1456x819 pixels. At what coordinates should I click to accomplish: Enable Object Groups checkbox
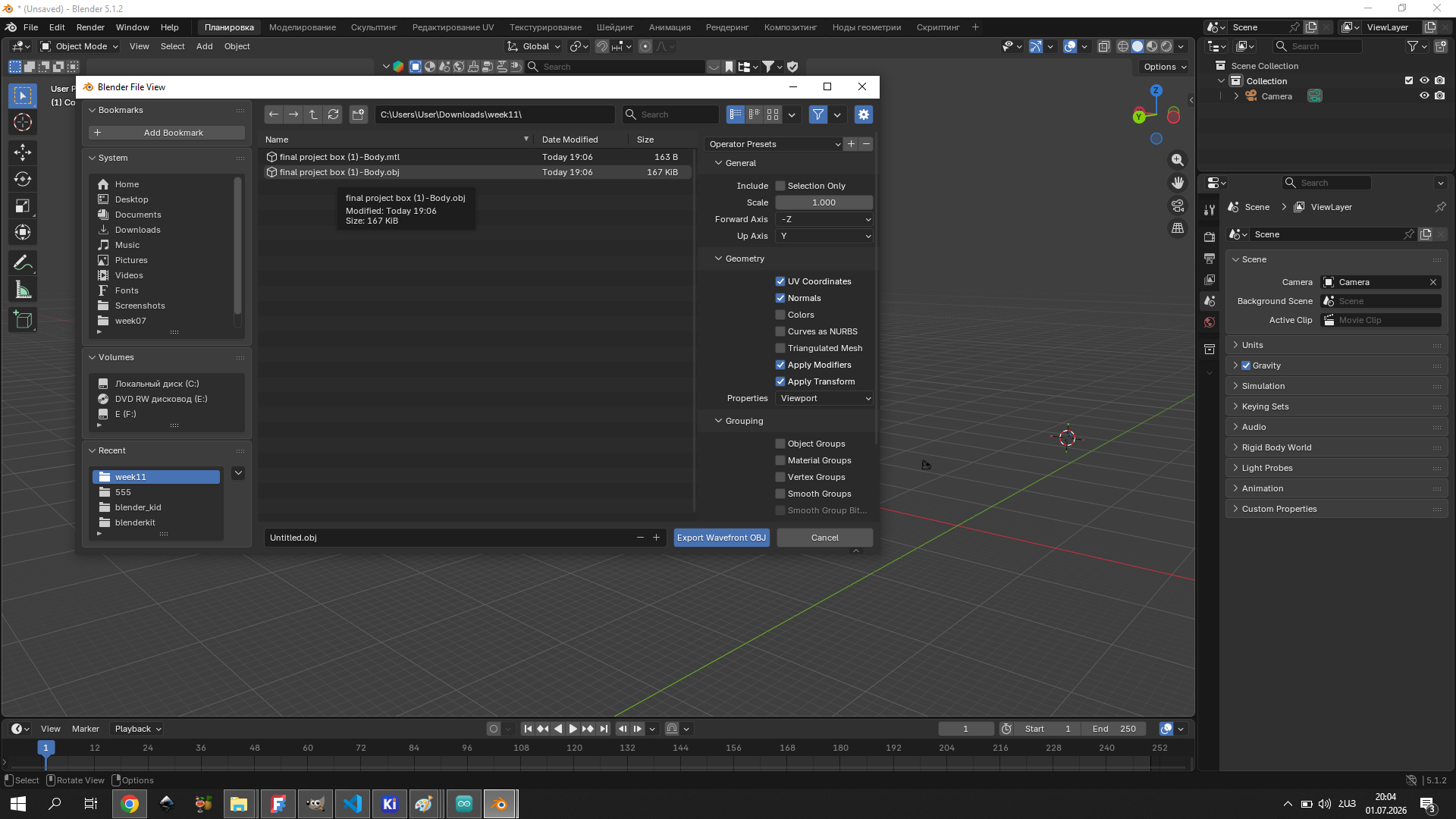coord(780,444)
